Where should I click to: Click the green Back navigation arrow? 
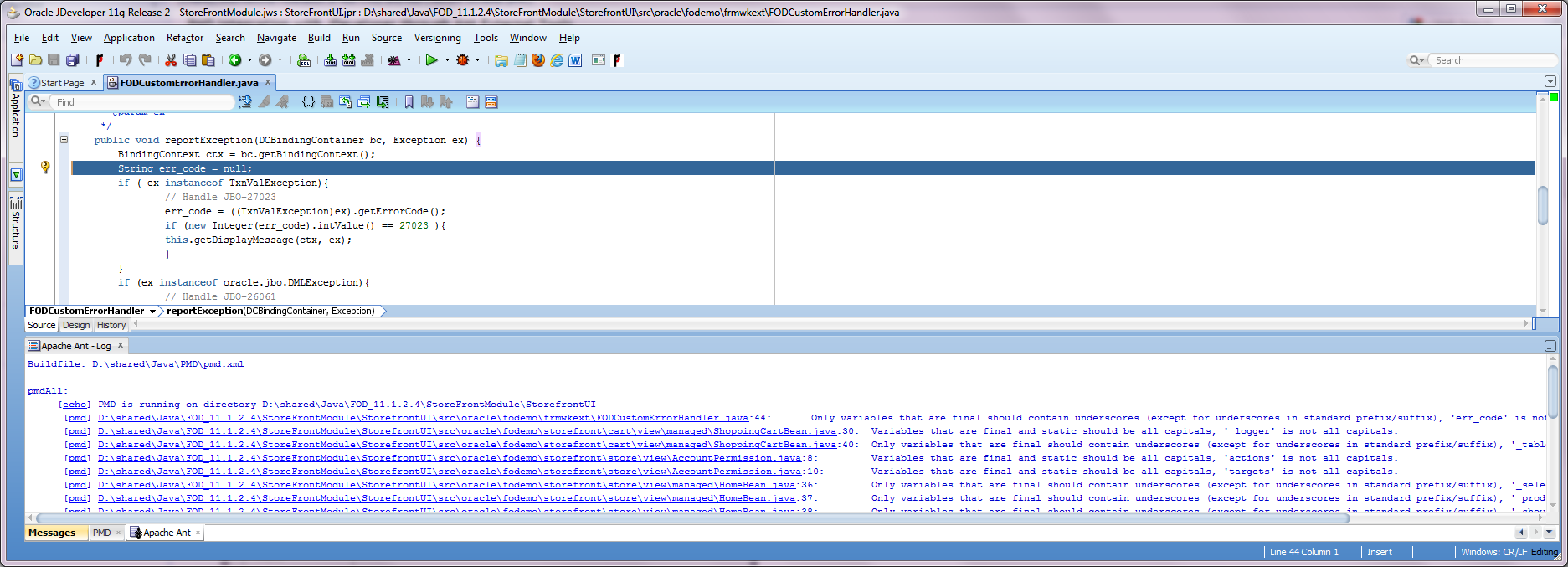pyautogui.click(x=235, y=60)
